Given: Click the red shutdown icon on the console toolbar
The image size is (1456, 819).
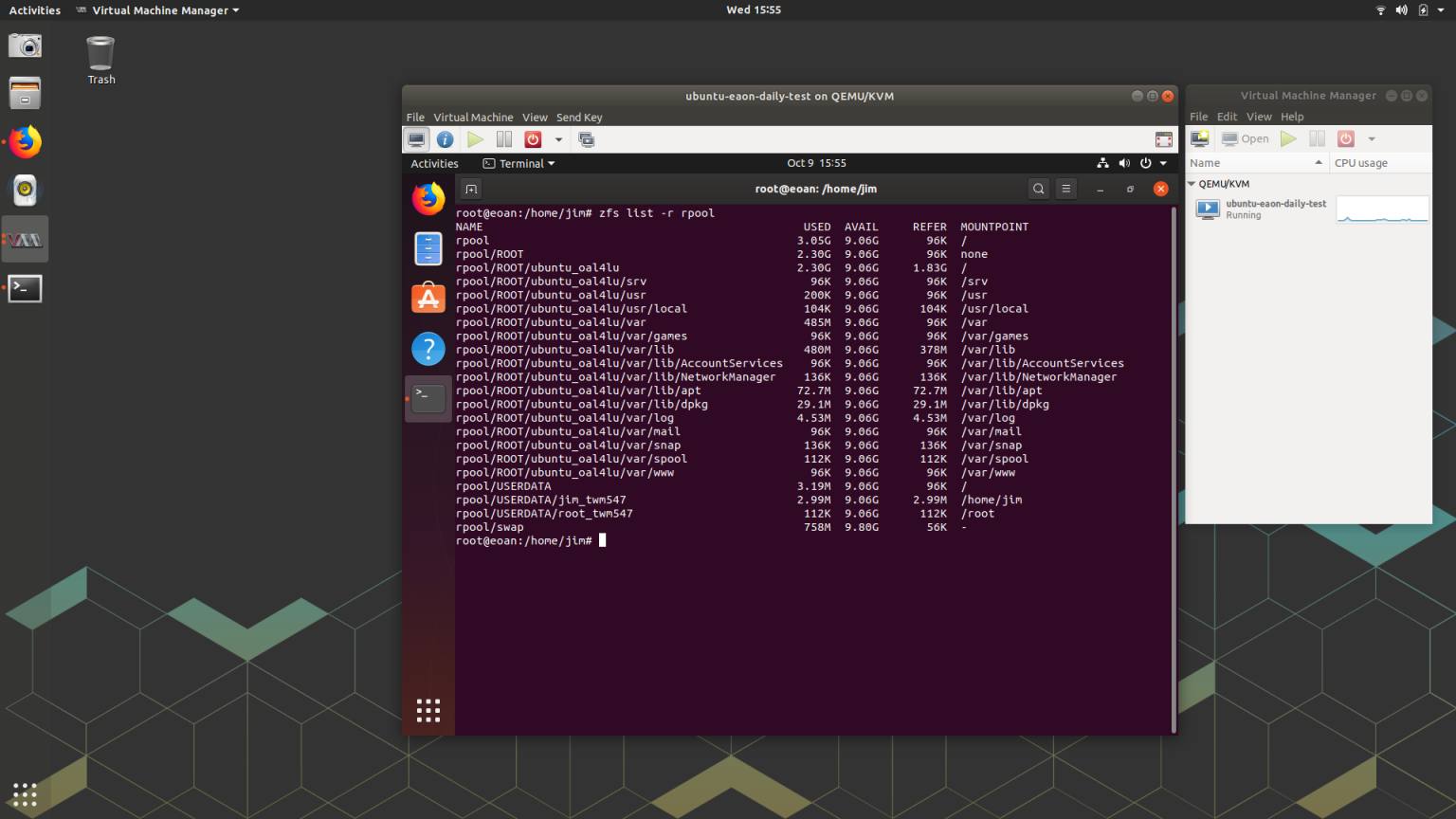Looking at the screenshot, I should tap(533, 138).
